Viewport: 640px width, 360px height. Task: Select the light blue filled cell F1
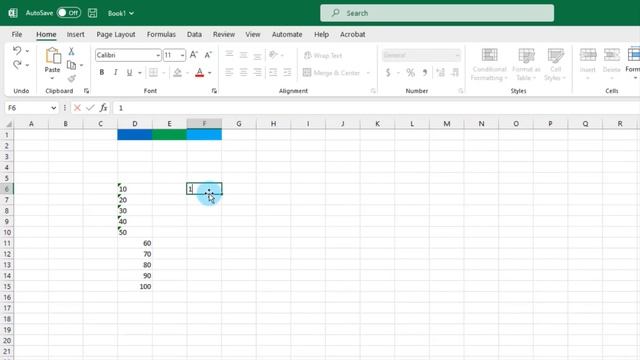click(x=204, y=135)
